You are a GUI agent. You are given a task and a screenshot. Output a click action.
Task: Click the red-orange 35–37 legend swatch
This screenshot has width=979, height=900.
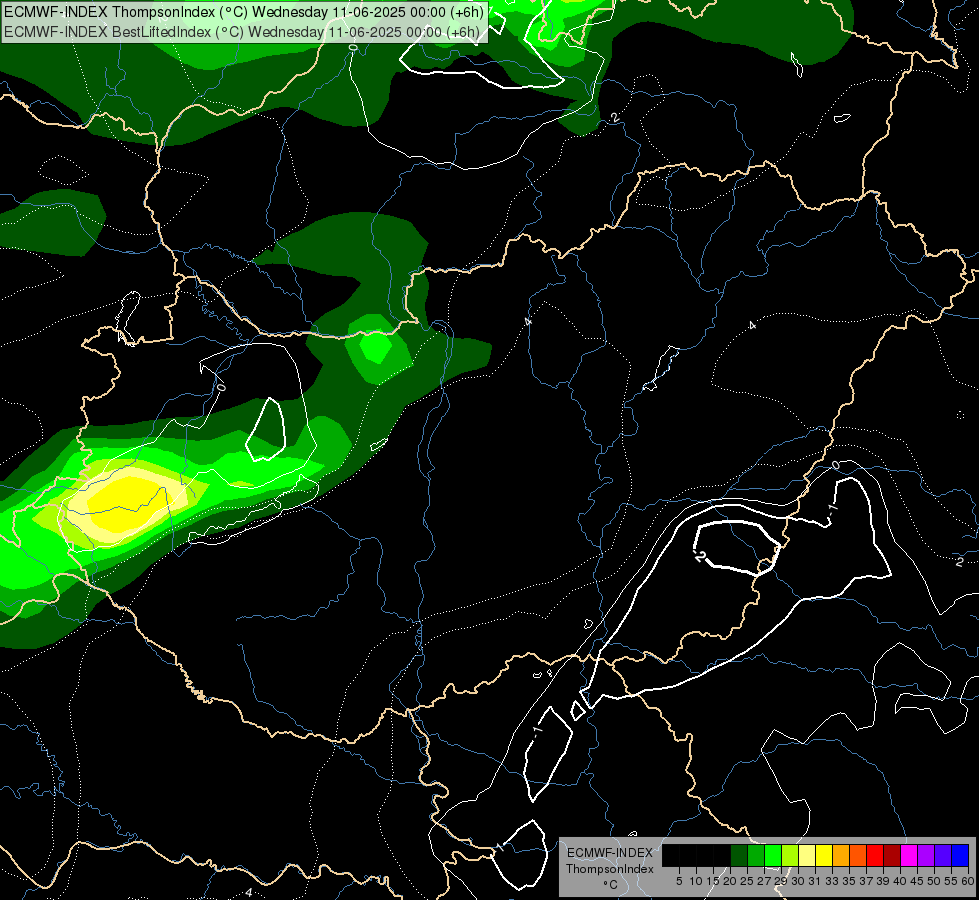pyautogui.click(x=858, y=855)
